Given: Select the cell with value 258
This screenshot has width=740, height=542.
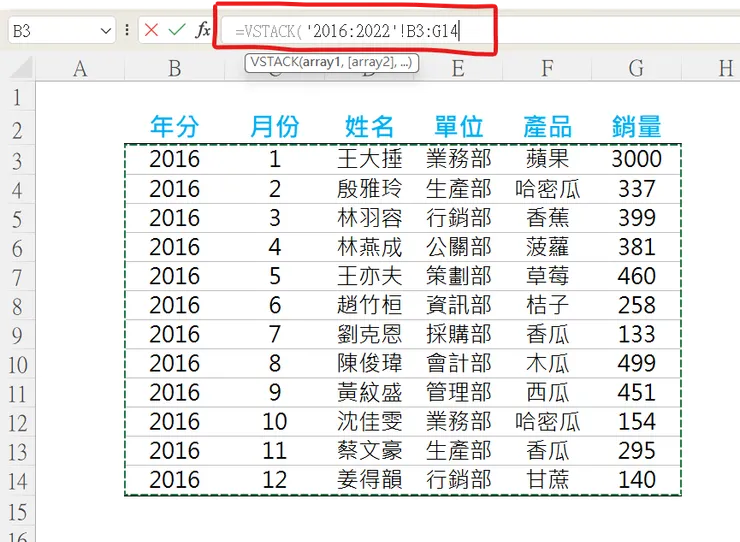Looking at the screenshot, I should [636, 305].
